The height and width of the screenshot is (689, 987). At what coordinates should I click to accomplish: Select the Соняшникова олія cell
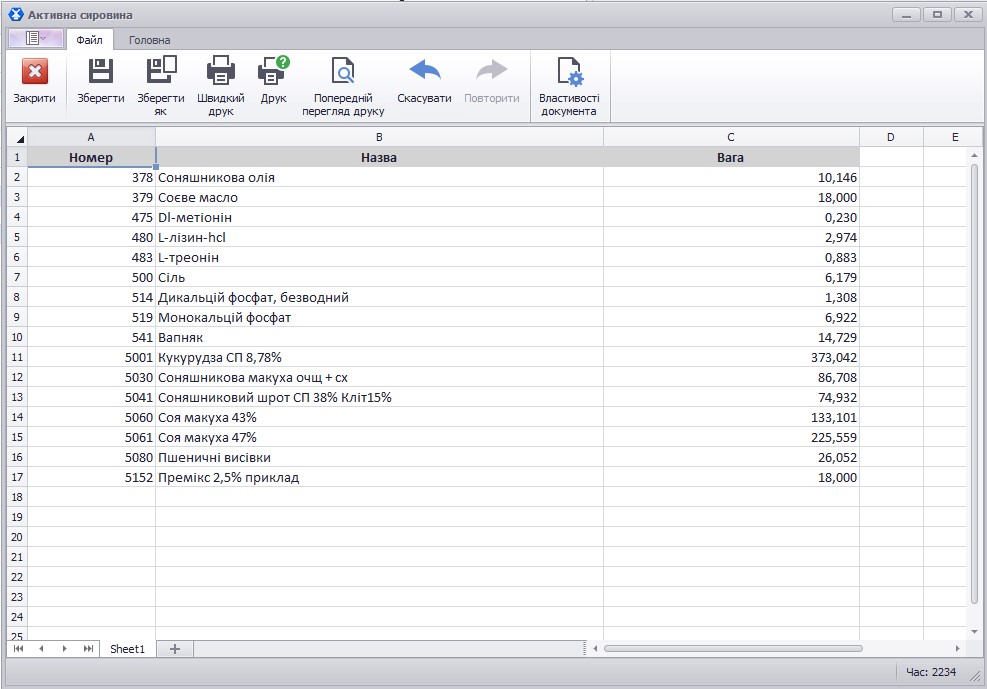[379, 177]
